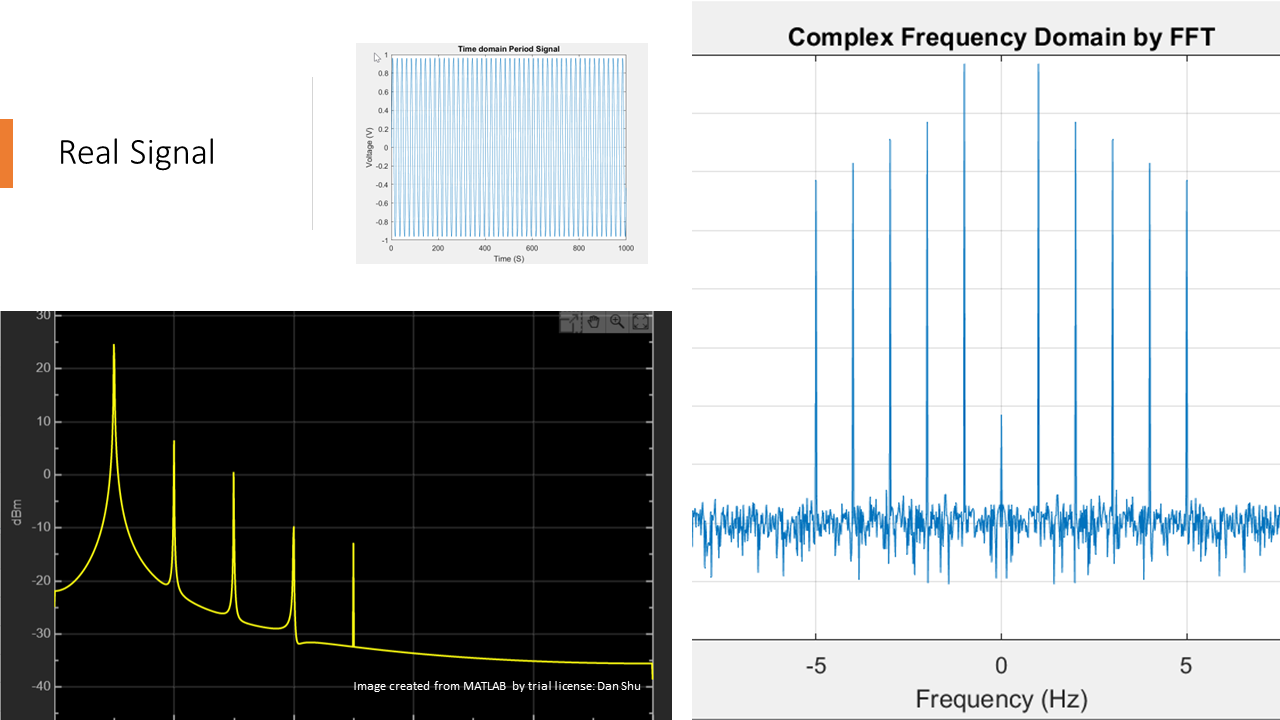This screenshot has height=720, width=1280.
Task: Click the Complex Frequency Domain by FFT title
Action: pyautogui.click(x=1001, y=38)
